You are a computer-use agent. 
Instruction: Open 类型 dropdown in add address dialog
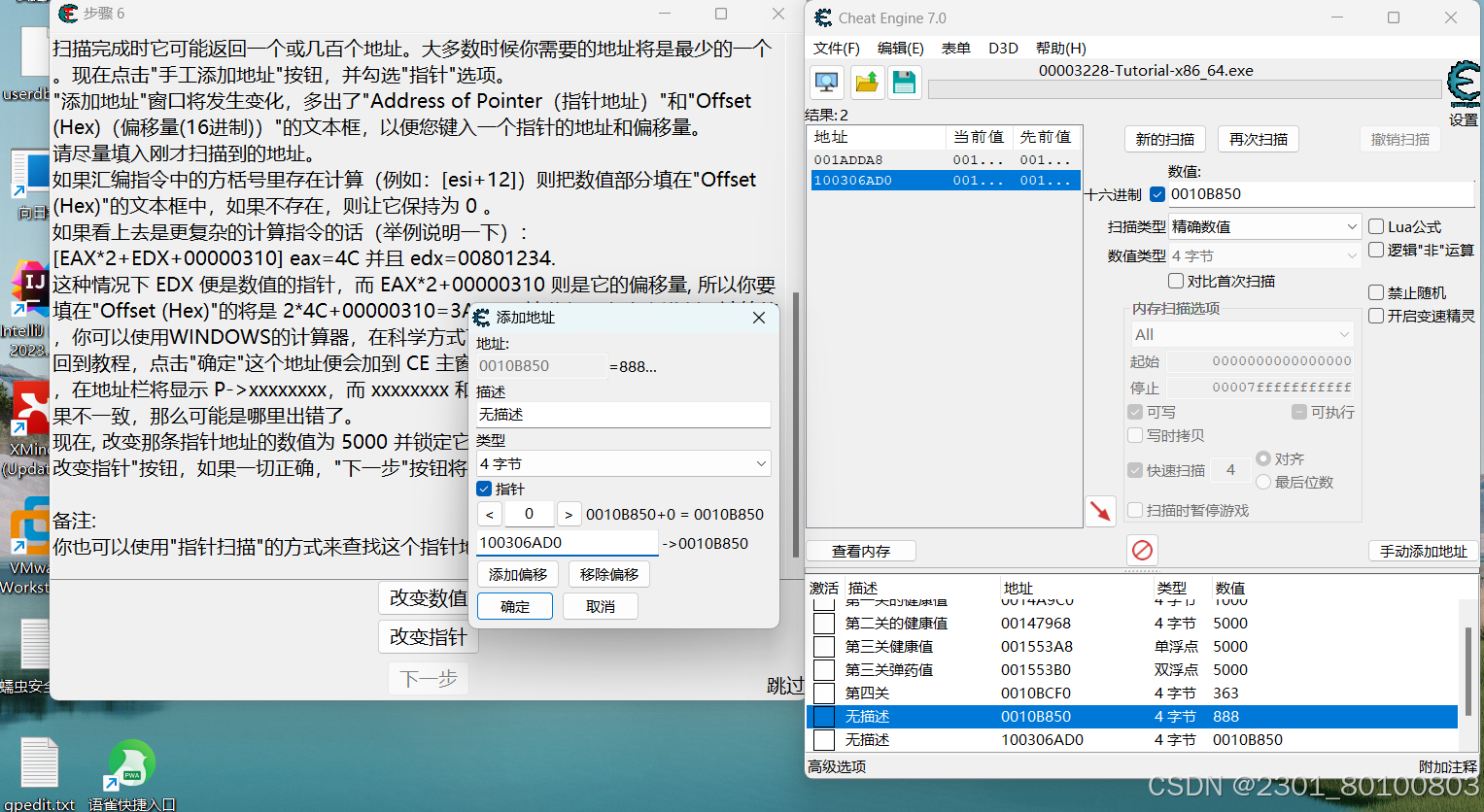point(623,464)
